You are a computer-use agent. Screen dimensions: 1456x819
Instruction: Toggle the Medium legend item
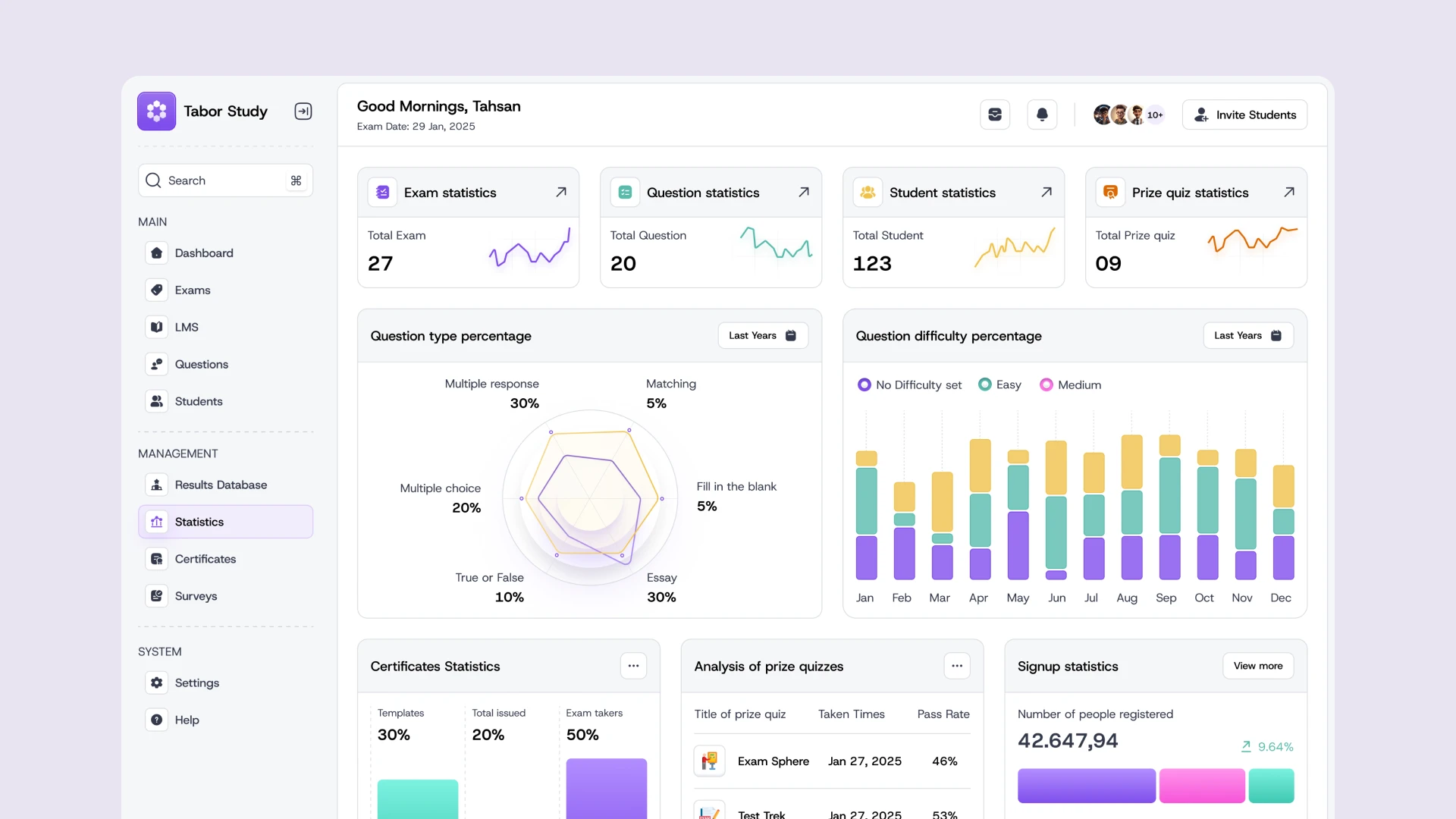pos(1070,384)
